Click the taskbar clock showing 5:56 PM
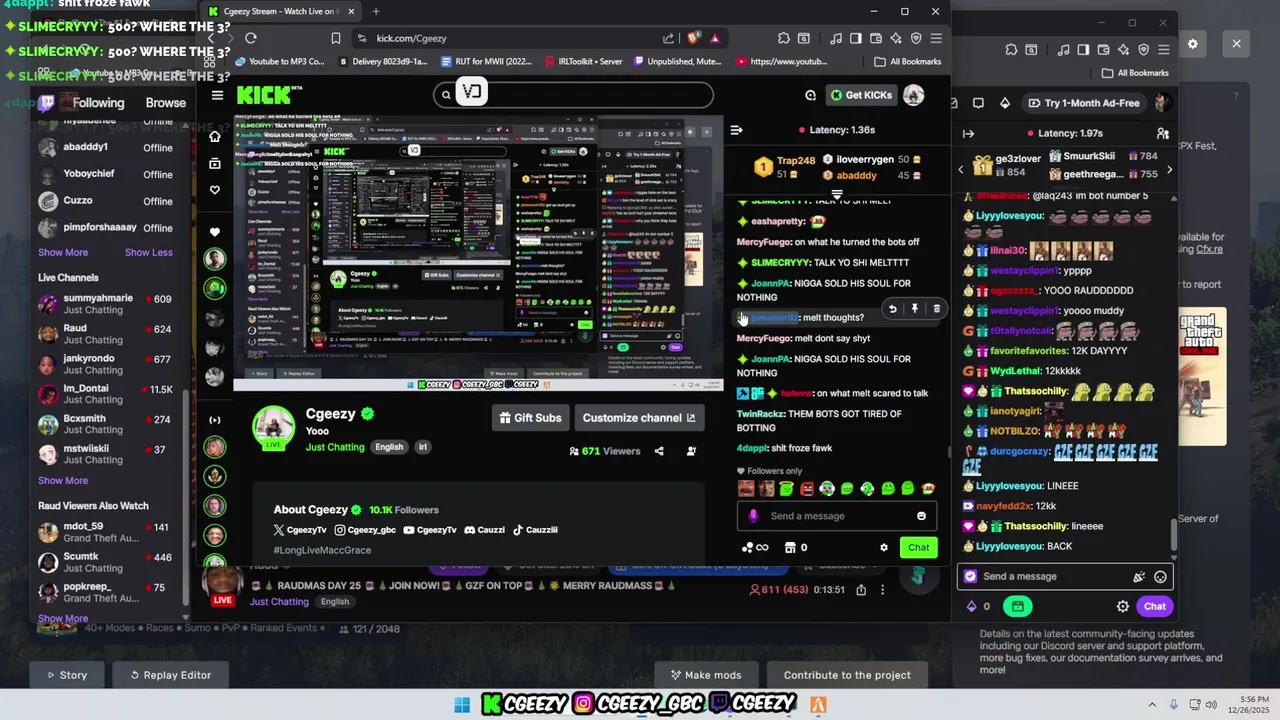This screenshot has height=720, width=1280. 1246,705
